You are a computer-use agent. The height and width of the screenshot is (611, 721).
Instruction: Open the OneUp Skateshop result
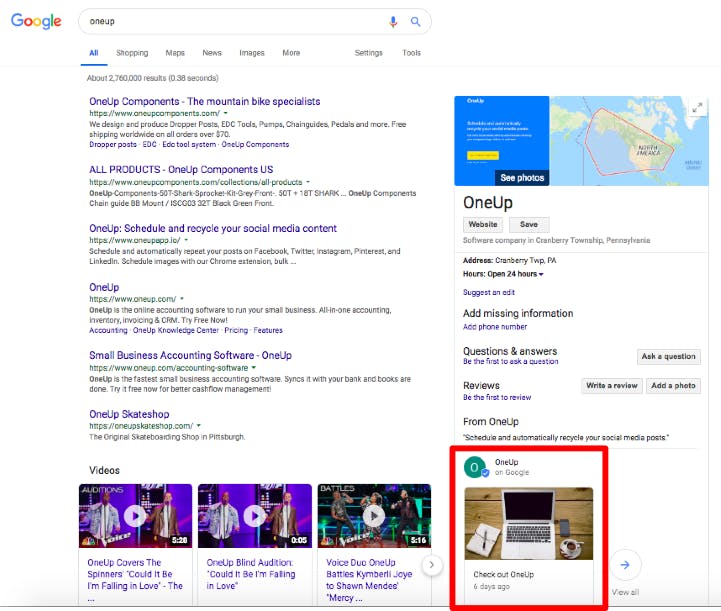[129, 414]
